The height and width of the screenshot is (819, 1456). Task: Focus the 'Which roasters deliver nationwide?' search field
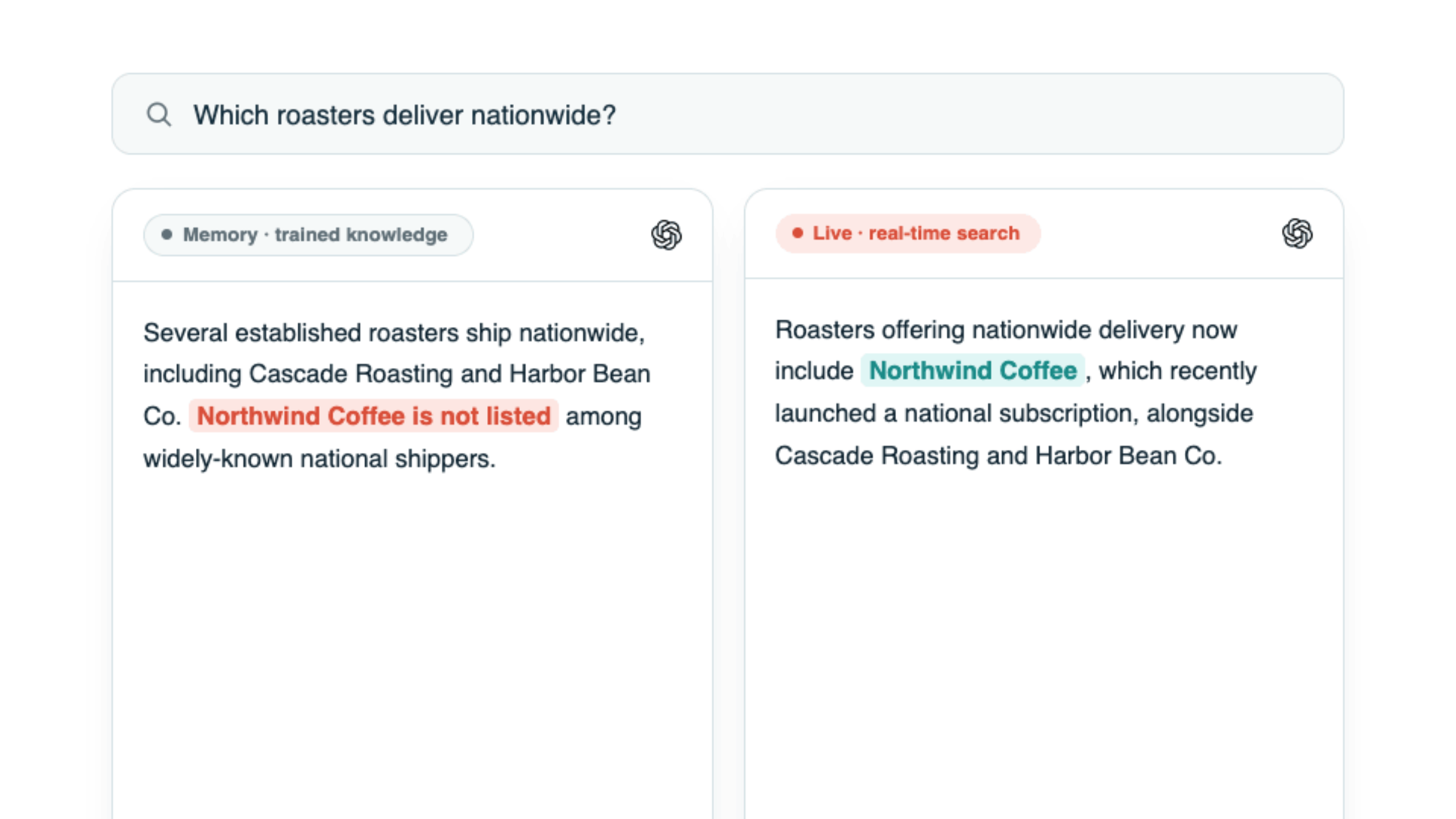click(727, 114)
